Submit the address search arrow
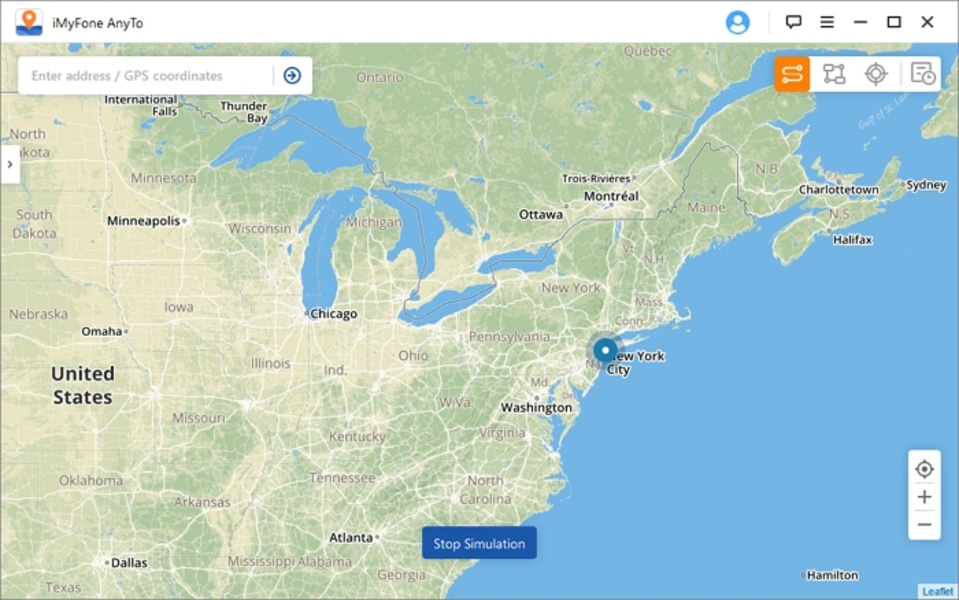The image size is (959, 600). 292,75
